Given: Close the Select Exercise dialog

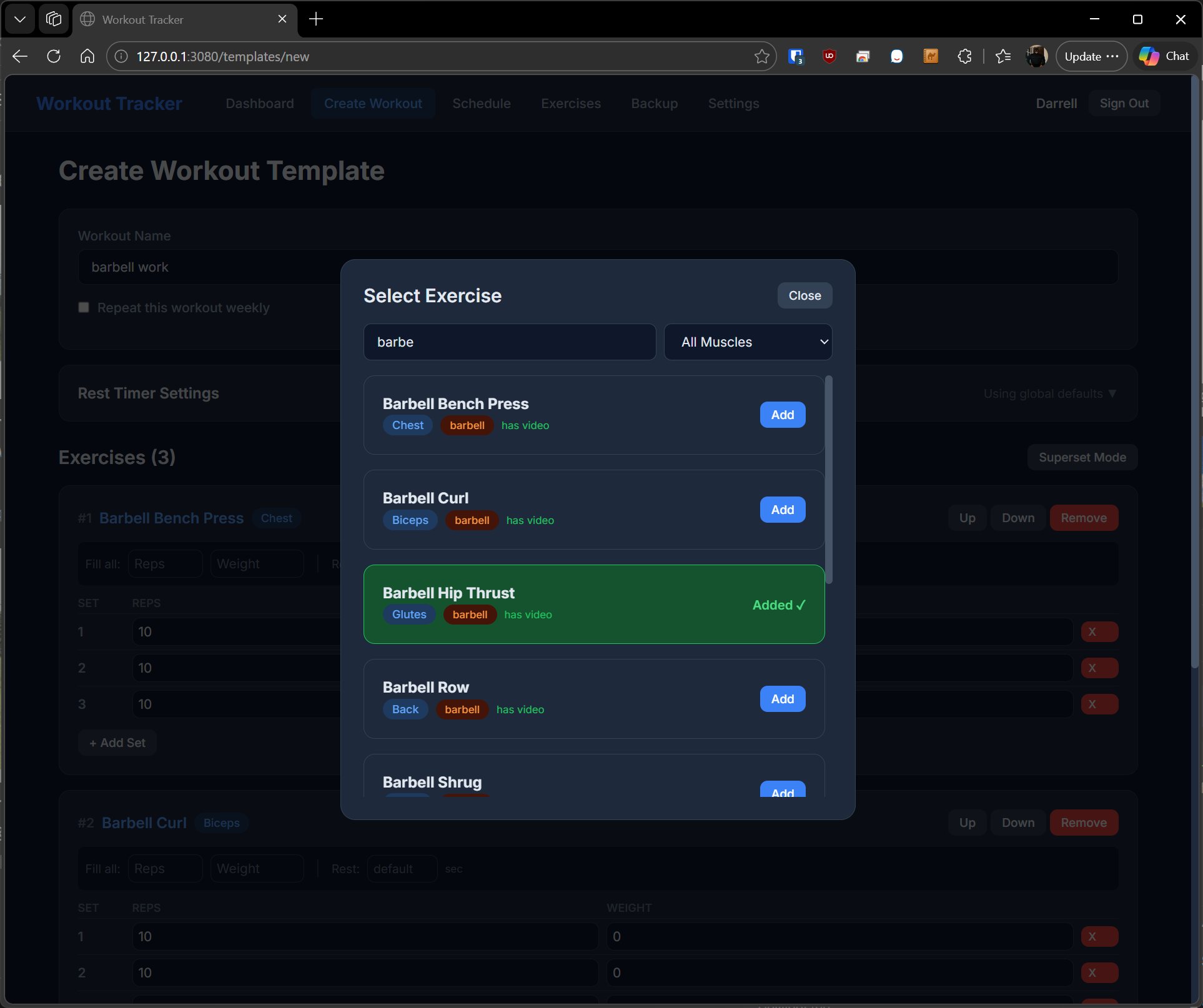Looking at the screenshot, I should coord(804,295).
